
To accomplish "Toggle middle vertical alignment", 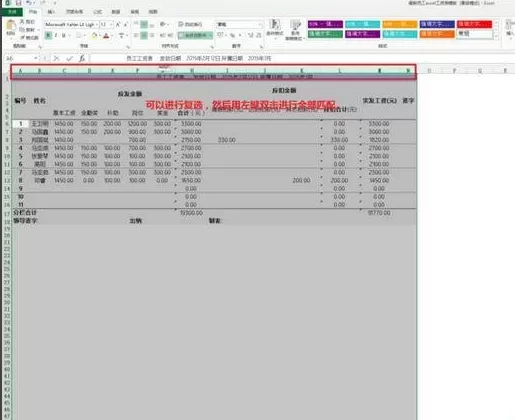I will point(144,24).
